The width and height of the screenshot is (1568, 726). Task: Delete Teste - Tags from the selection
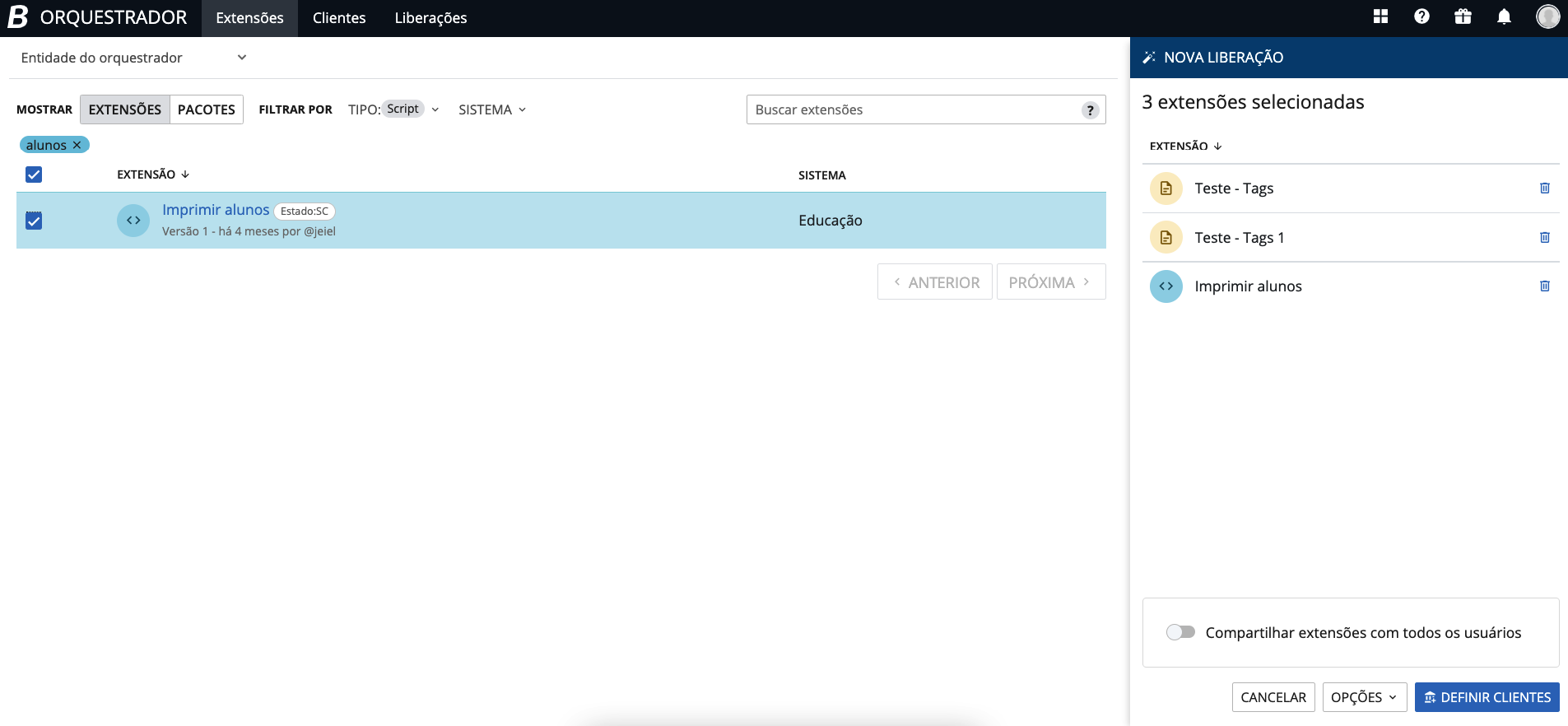coord(1544,188)
